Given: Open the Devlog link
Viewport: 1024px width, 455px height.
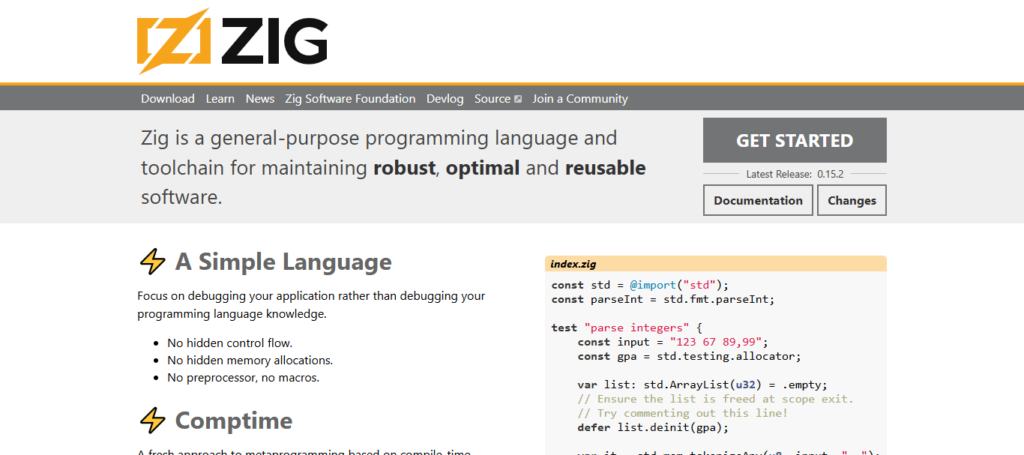Looking at the screenshot, I should pos(445,99).
